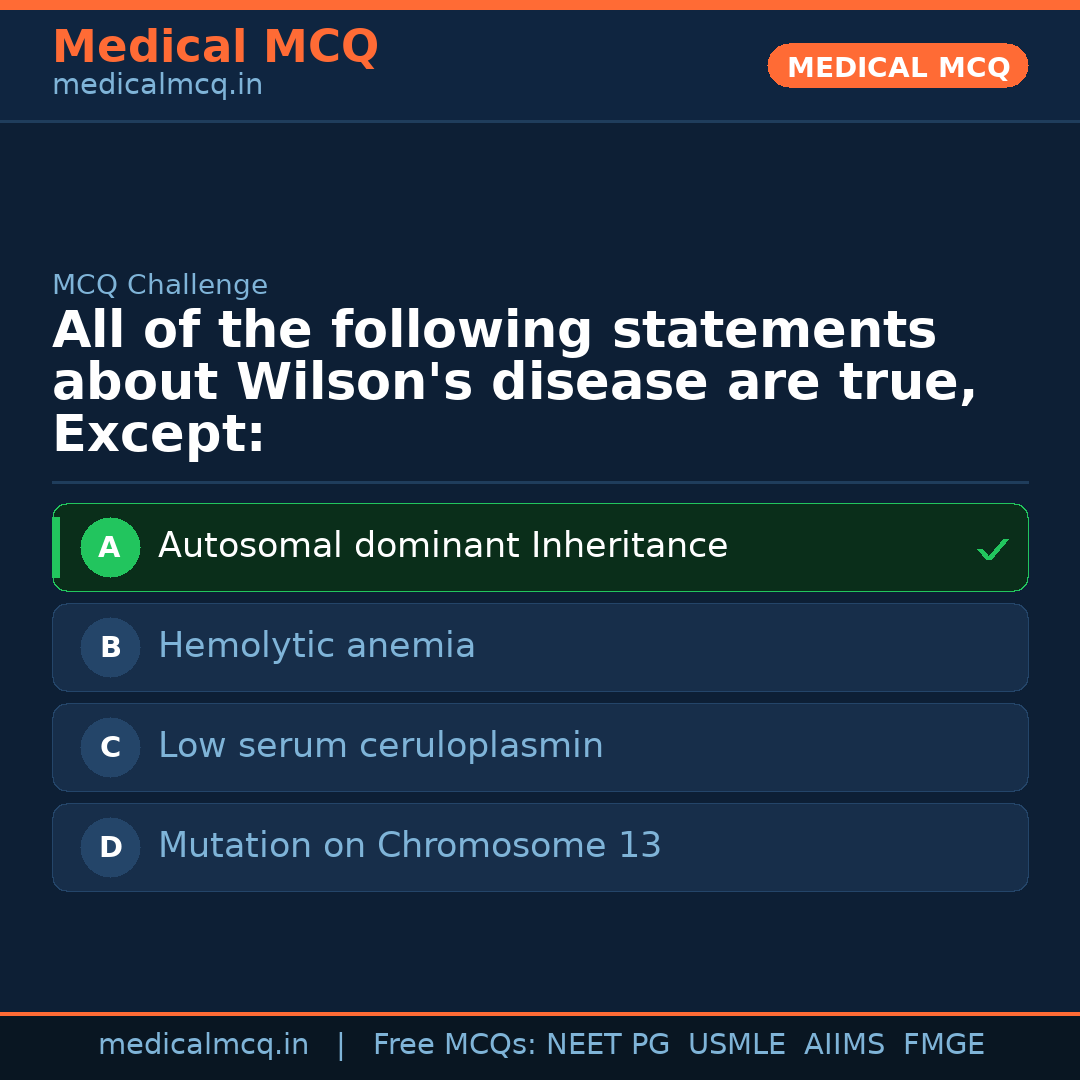Image resolution: width=1080 pixels, height=1080 pixels.
Task: Click the "Free MCQs:" footer label
Action: pyautogui.click(x=455, y=1045)
